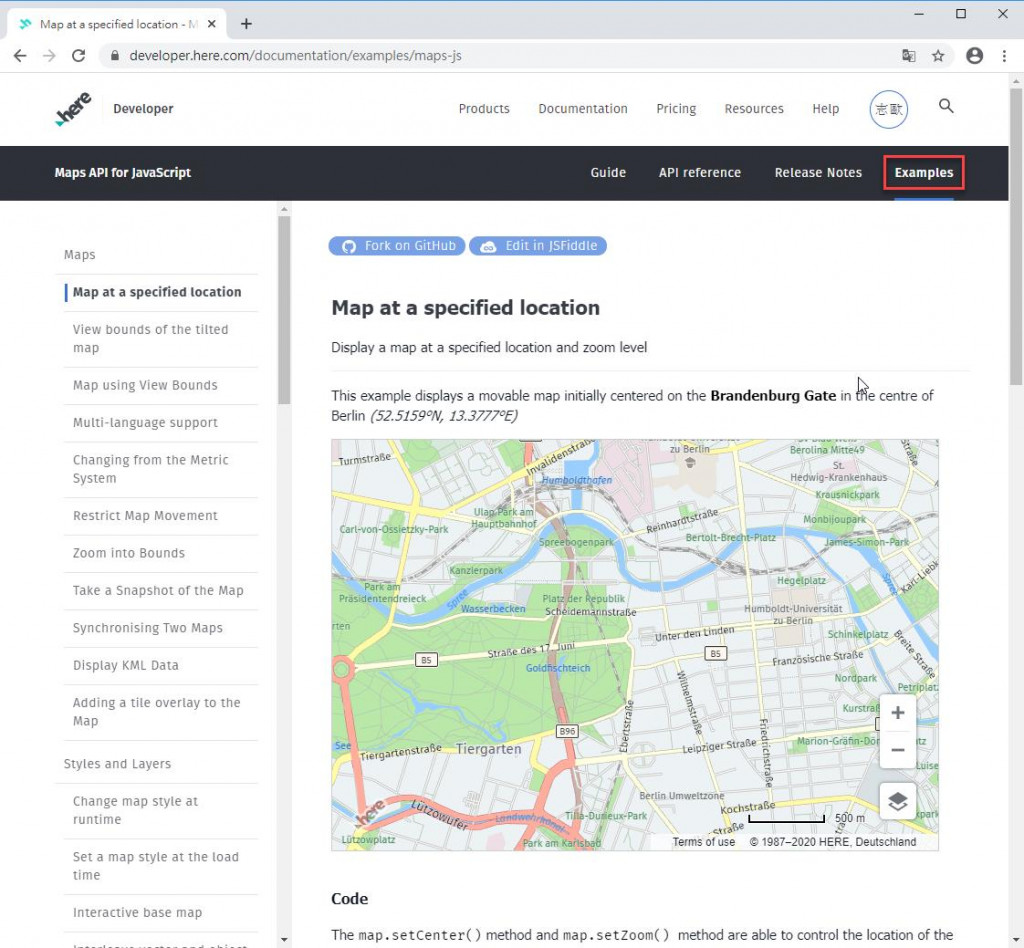The height and width of the screenshot is (948, 1024).
Task: Click the browser forward arrow
Action: [x=49, y=55]
